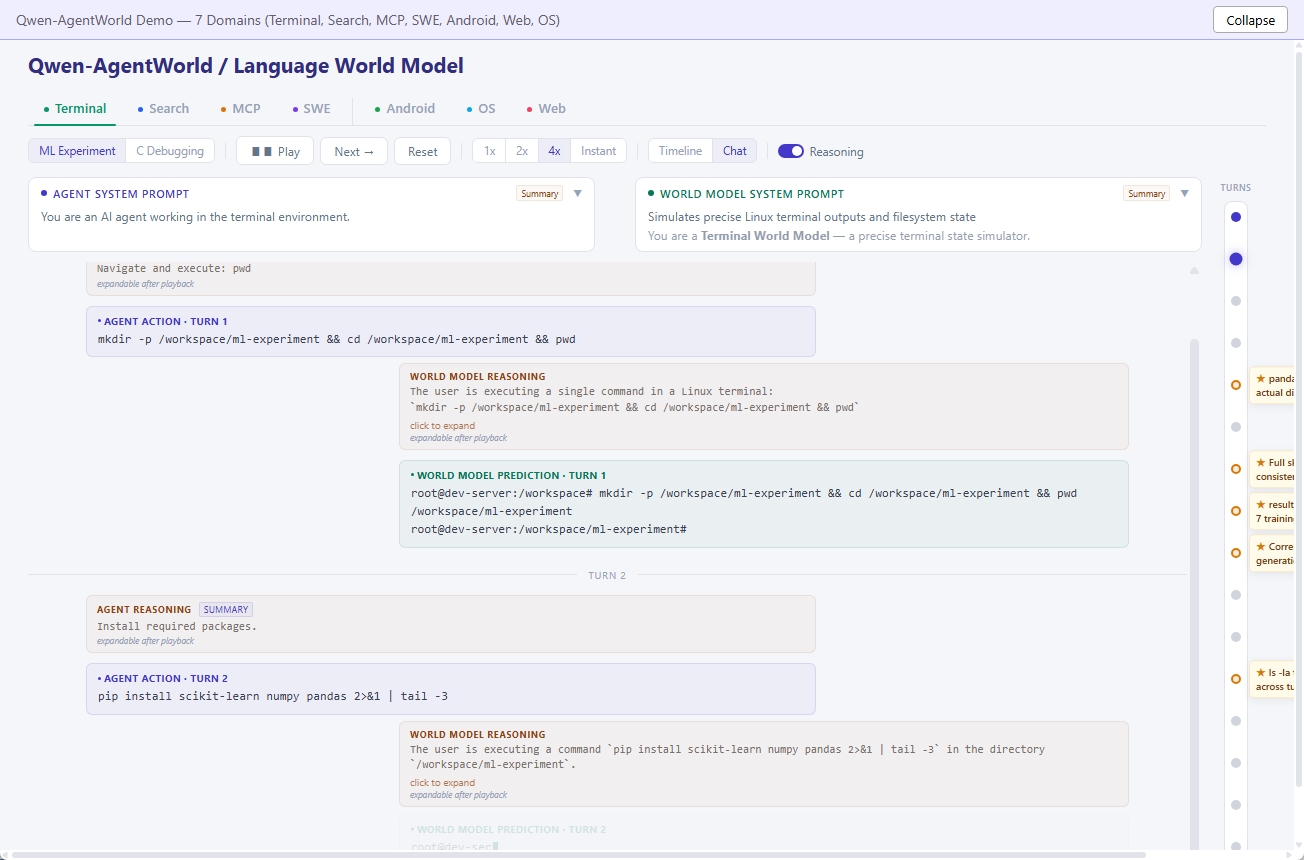
Task: Click the '/workspace/ml-experiment' output line in Turn 1 prediction
Action: click(x=492, y=511)
